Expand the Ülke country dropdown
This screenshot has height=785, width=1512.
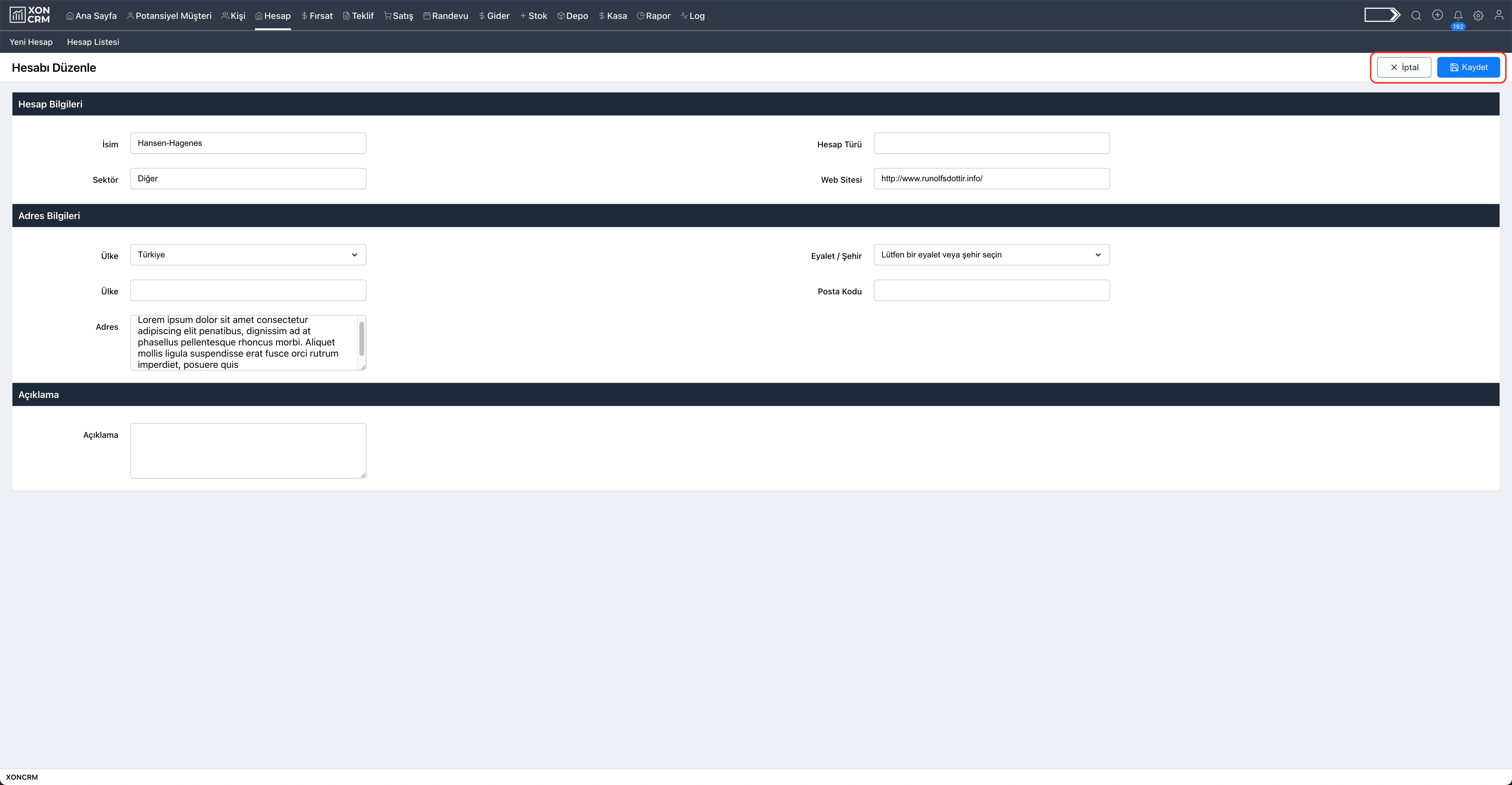[248, 254]
